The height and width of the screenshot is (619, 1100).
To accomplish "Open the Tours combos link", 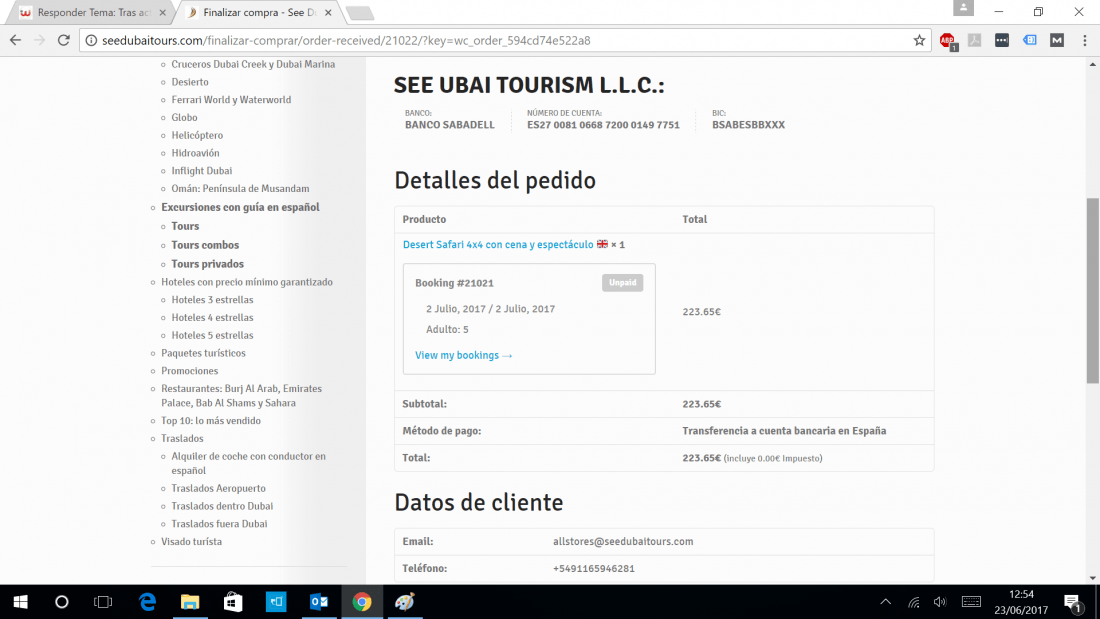I will click(x=206, y=245).
